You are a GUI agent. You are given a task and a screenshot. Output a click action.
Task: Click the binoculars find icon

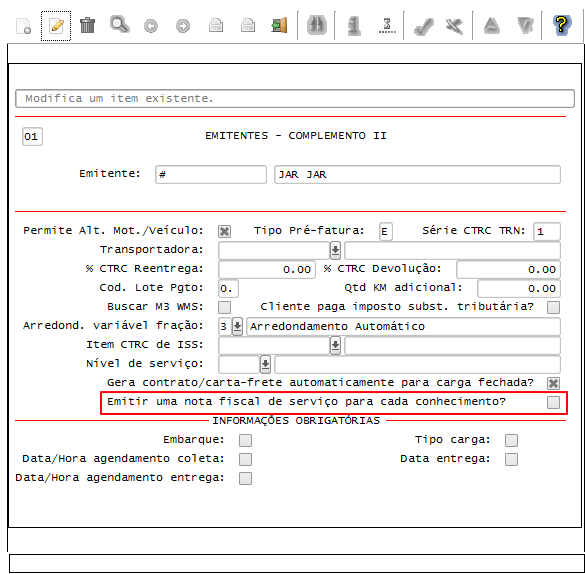pos(317,25)
